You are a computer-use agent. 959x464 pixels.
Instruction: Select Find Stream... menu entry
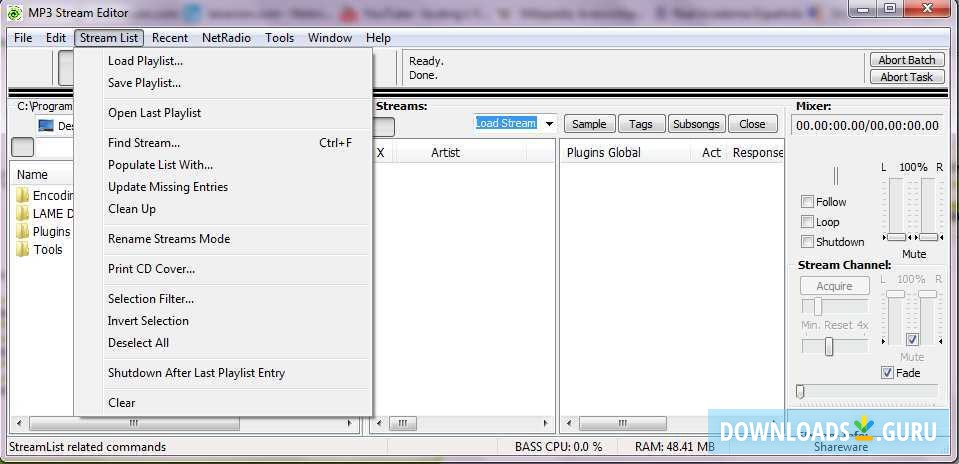[x=223, y=143]
